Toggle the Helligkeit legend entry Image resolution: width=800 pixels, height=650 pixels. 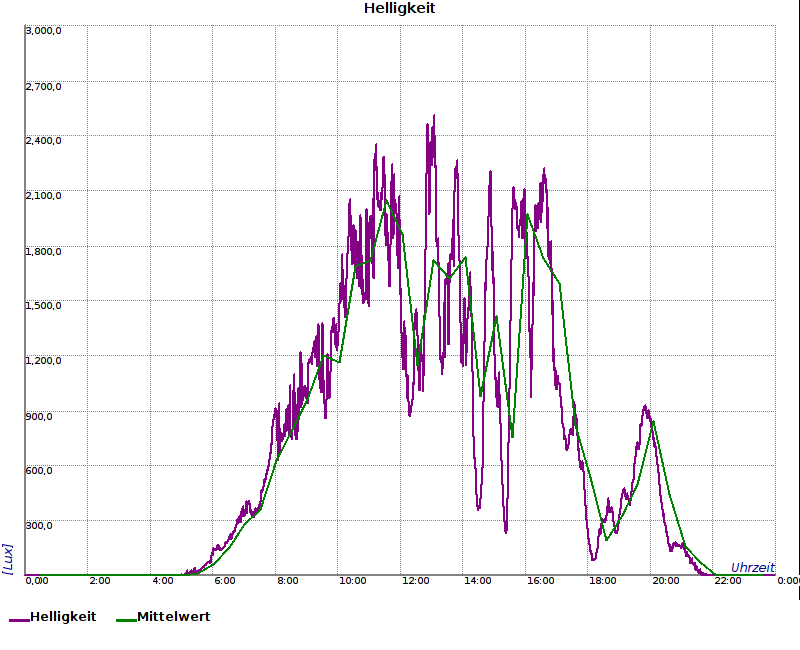53,617
